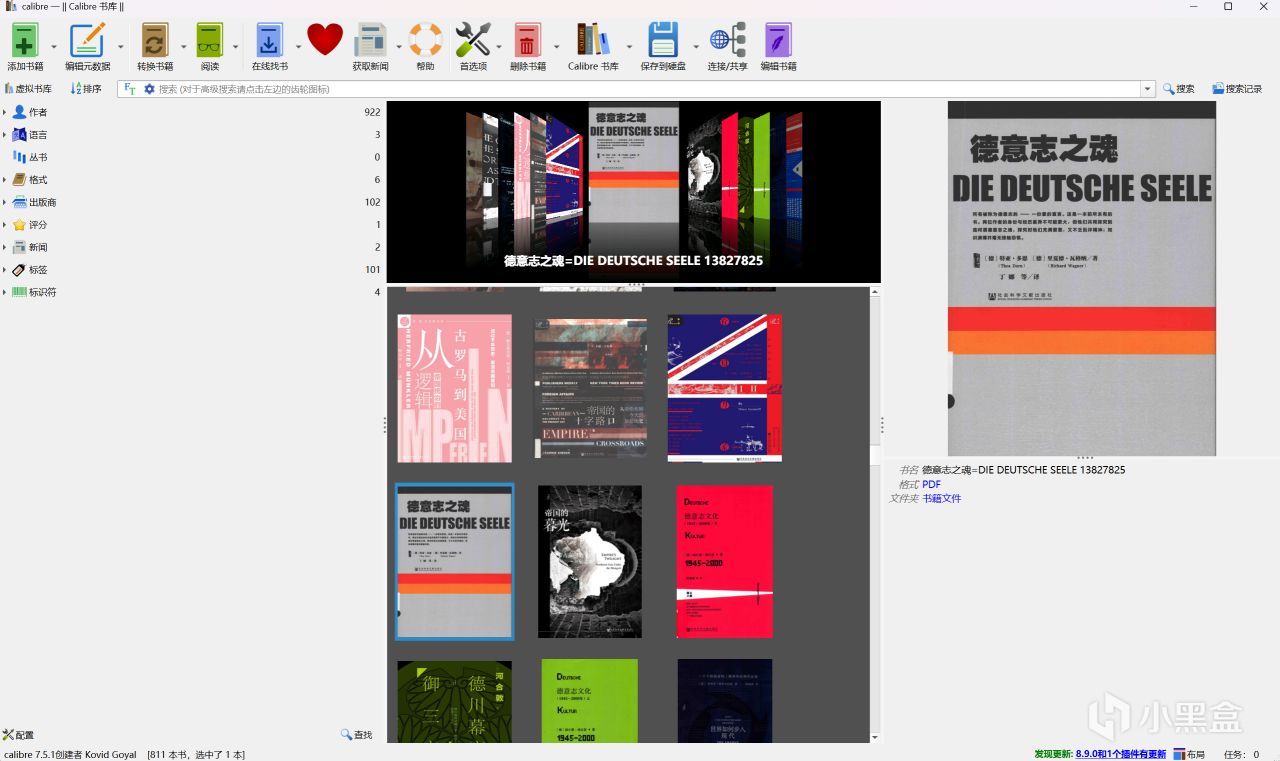Launch the 阅读 viewer icon

pos(210,40)
